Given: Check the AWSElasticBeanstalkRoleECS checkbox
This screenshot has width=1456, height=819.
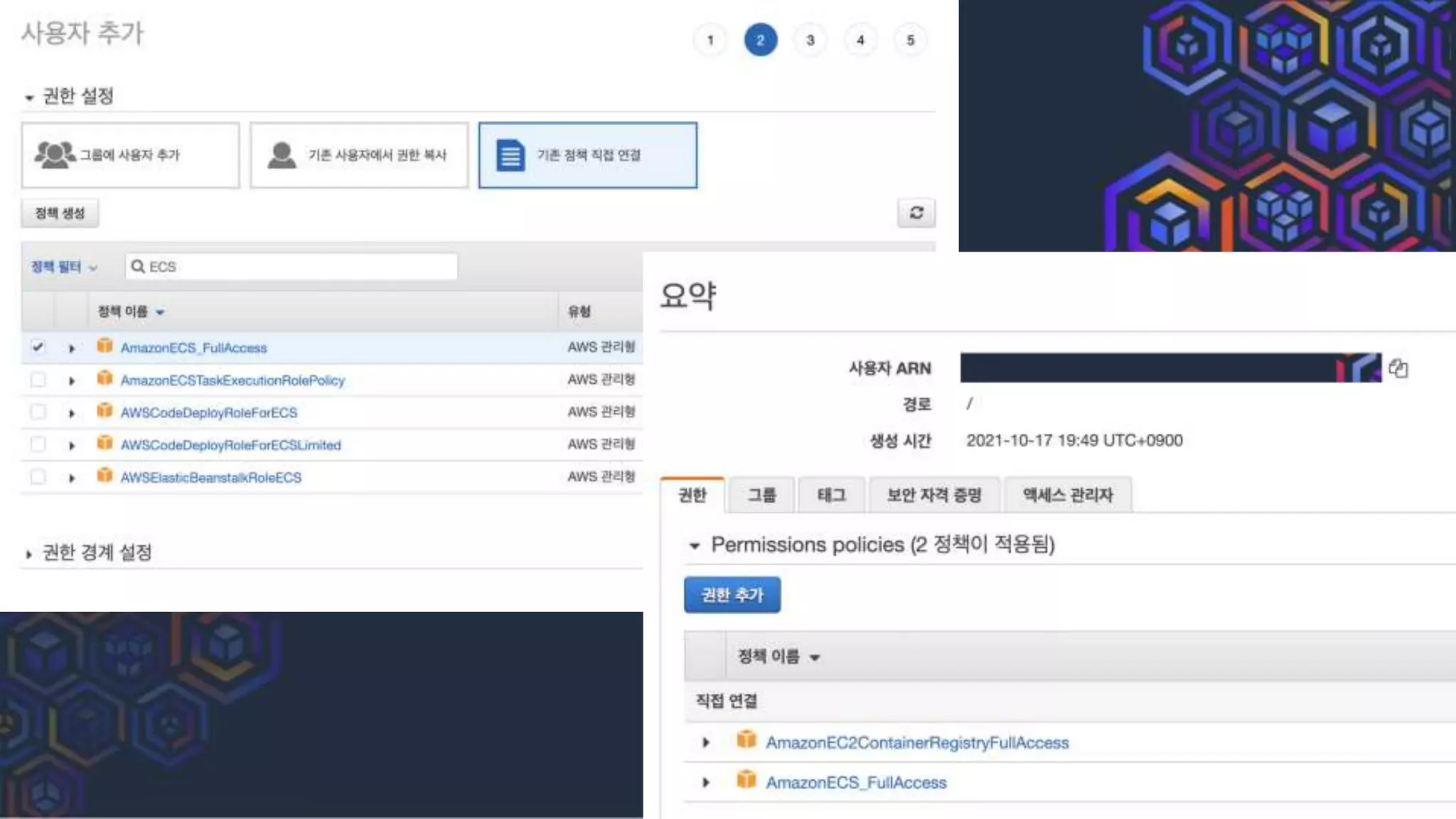Looking at the screenshot, I should pyautogui.click(x=38, y=477).
